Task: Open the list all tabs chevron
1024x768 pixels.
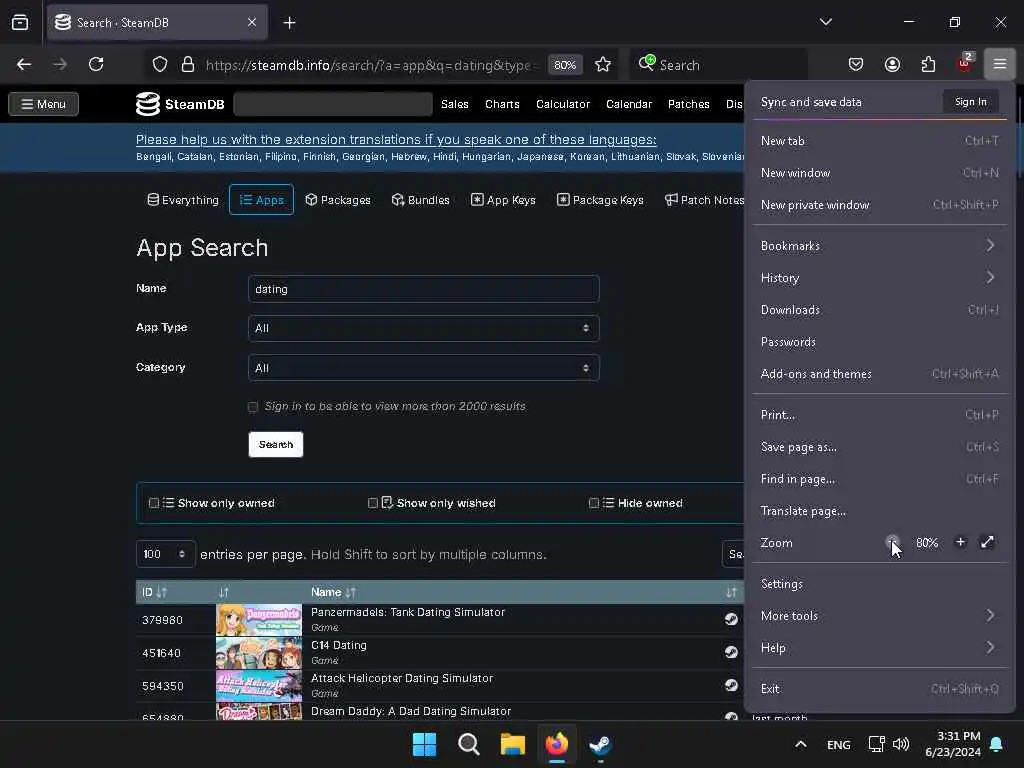Action: [x=825, y=22]
